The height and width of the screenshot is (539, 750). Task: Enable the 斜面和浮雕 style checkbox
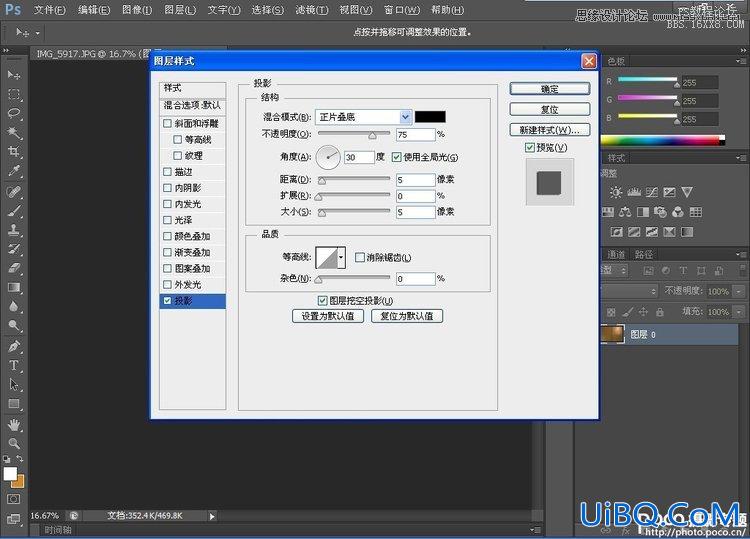pos(167,123)
